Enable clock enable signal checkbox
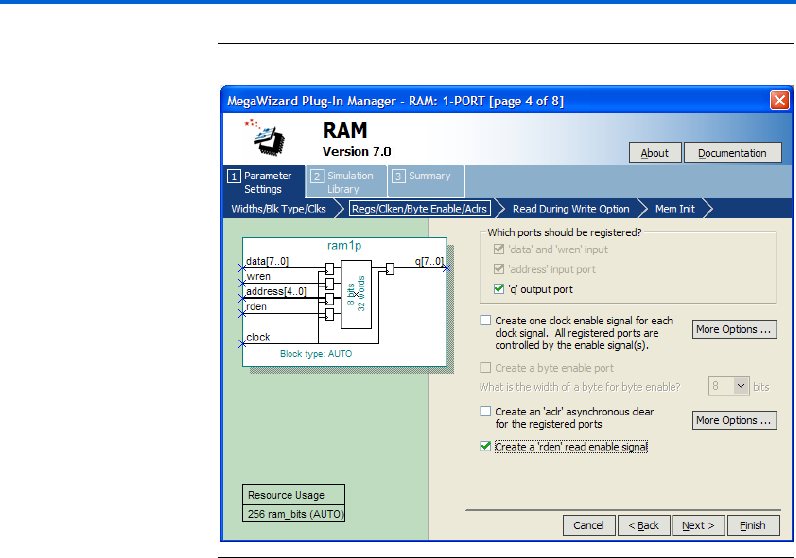The width and height of the screenshot is (796, 558). pos(486,320)
